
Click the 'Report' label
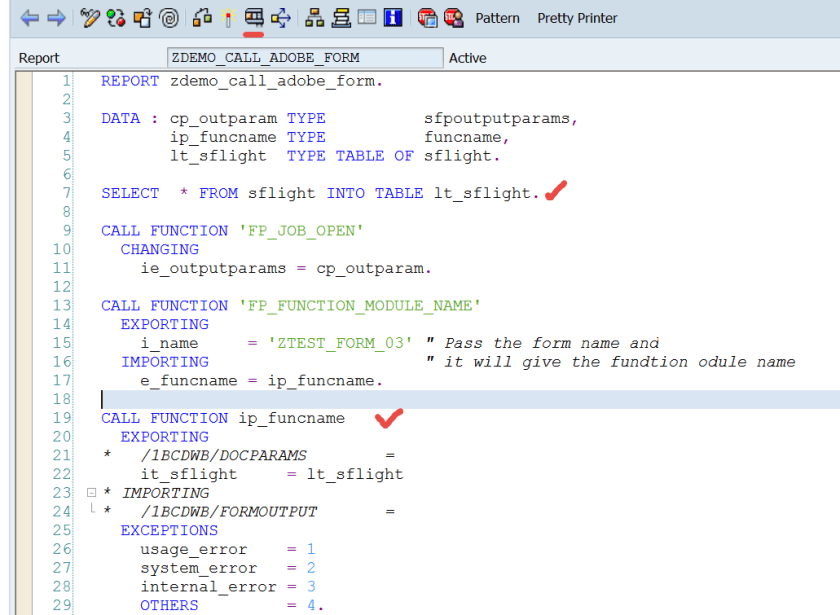(x=39, y=58)
